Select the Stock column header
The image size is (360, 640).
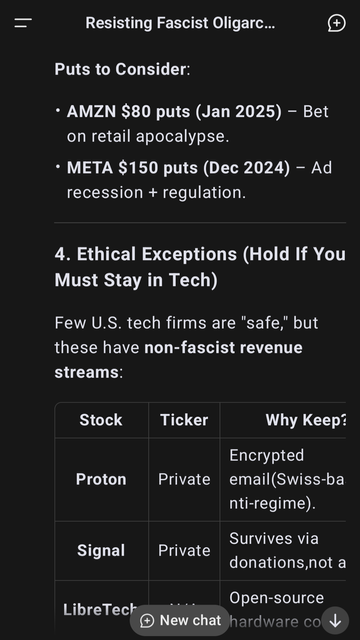click(x=101, y=420)
